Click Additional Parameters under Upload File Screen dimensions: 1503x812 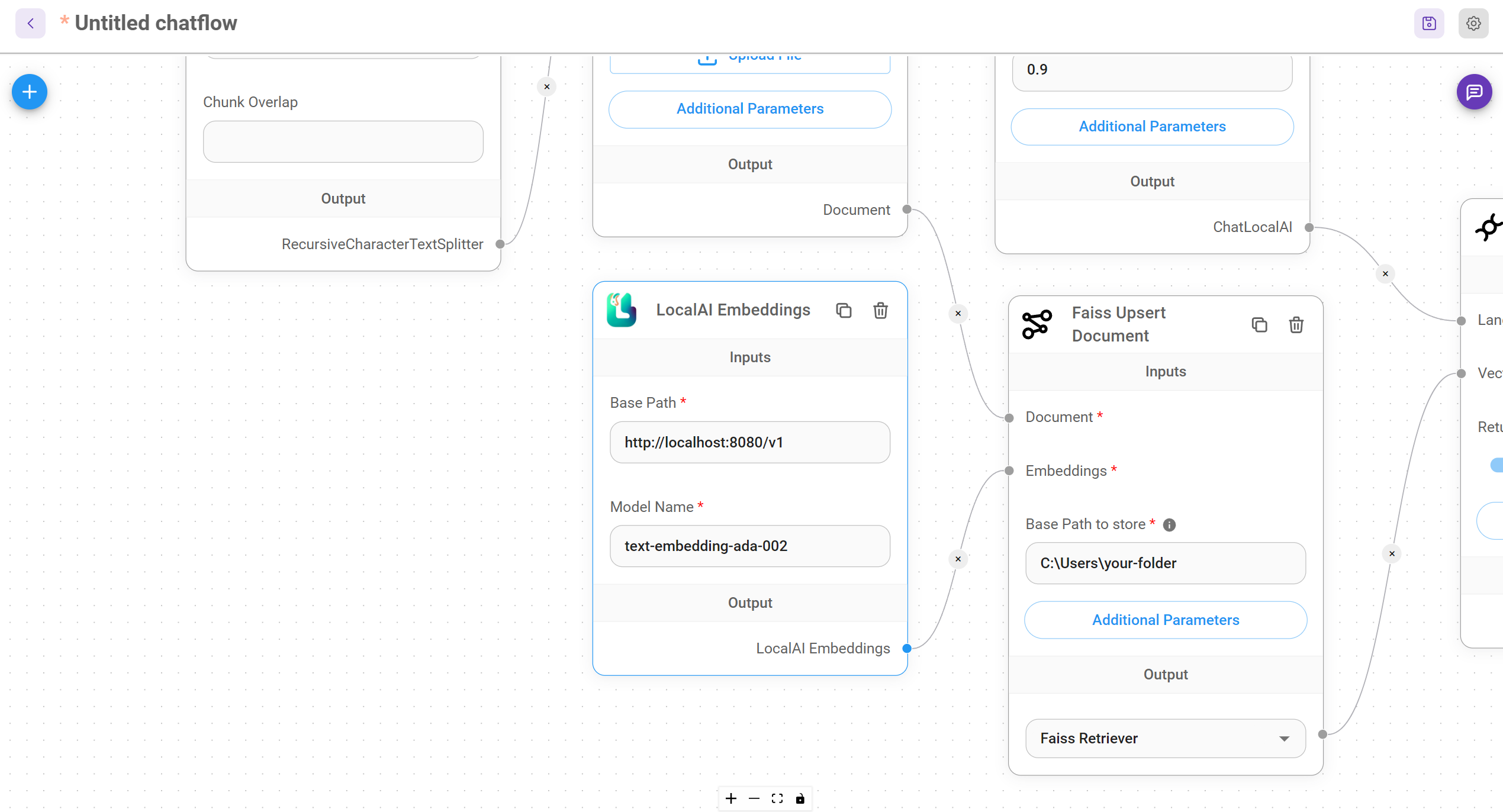point(749,109)
